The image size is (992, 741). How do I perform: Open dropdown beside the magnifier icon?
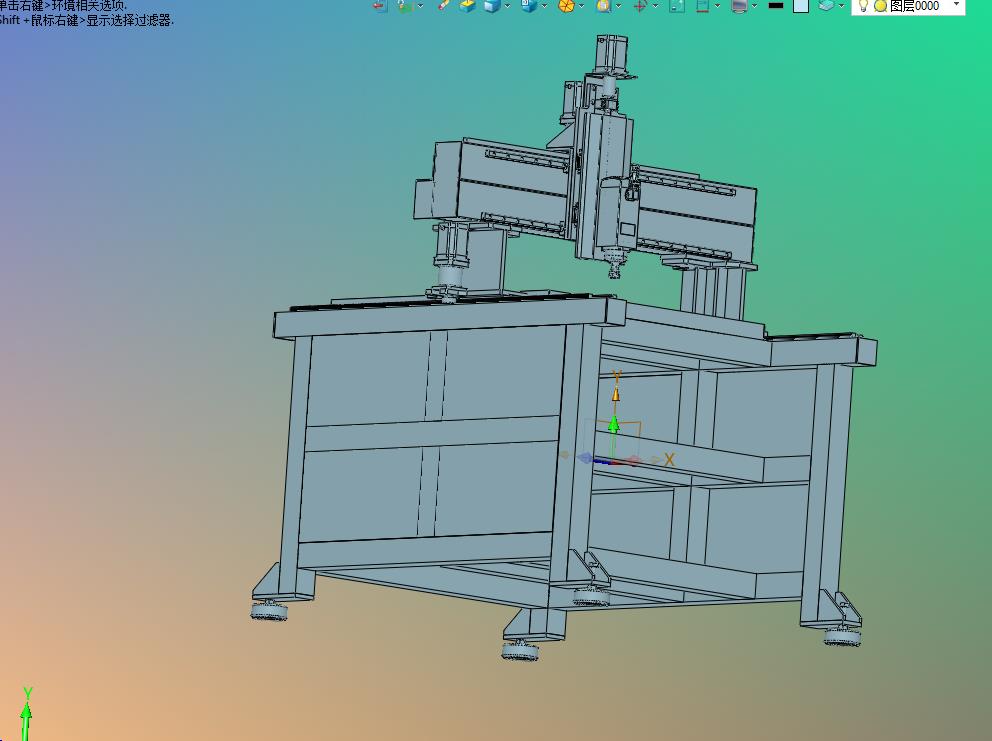(x=618, y=6)
